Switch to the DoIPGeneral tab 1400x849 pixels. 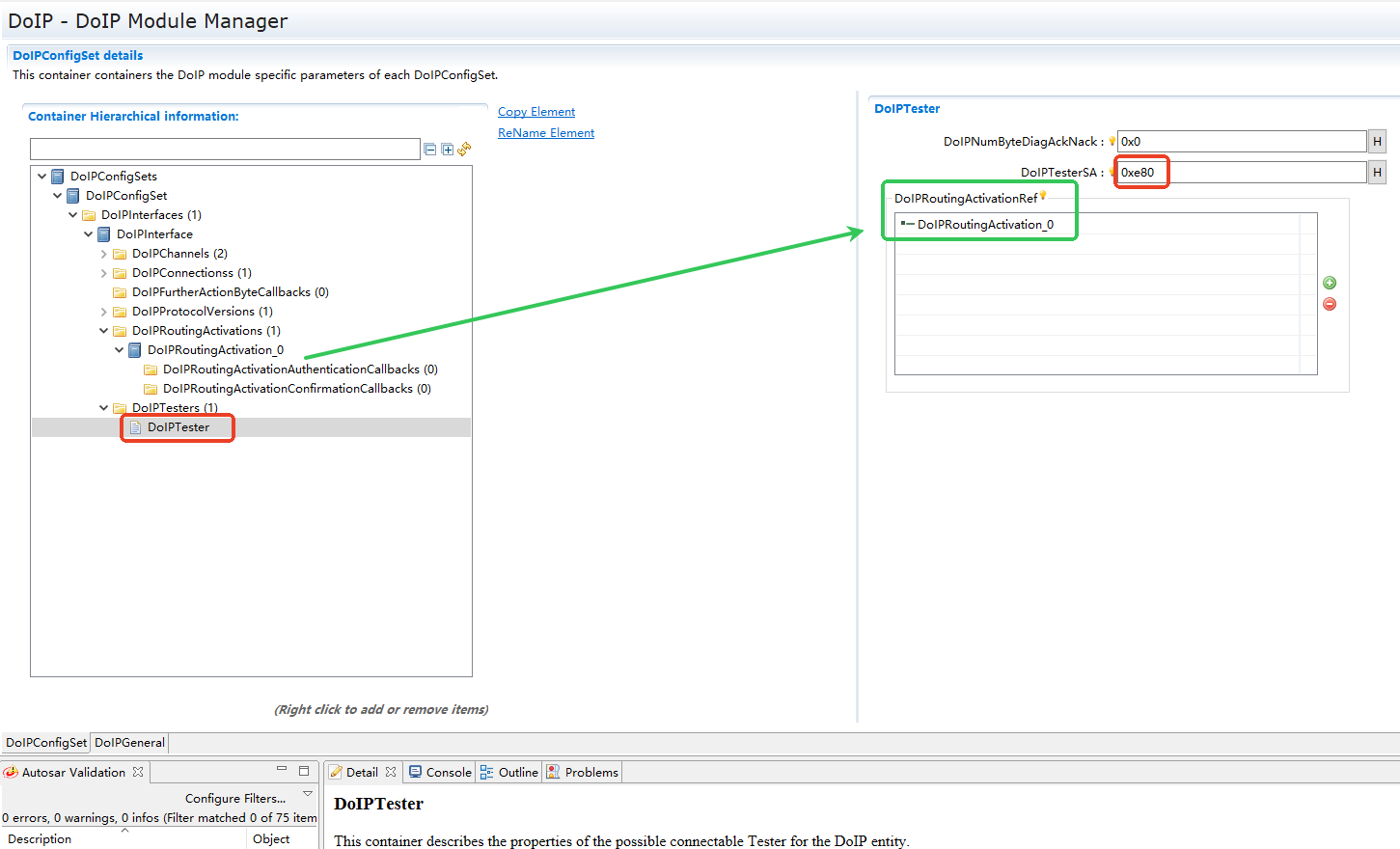tap(129, 743)
